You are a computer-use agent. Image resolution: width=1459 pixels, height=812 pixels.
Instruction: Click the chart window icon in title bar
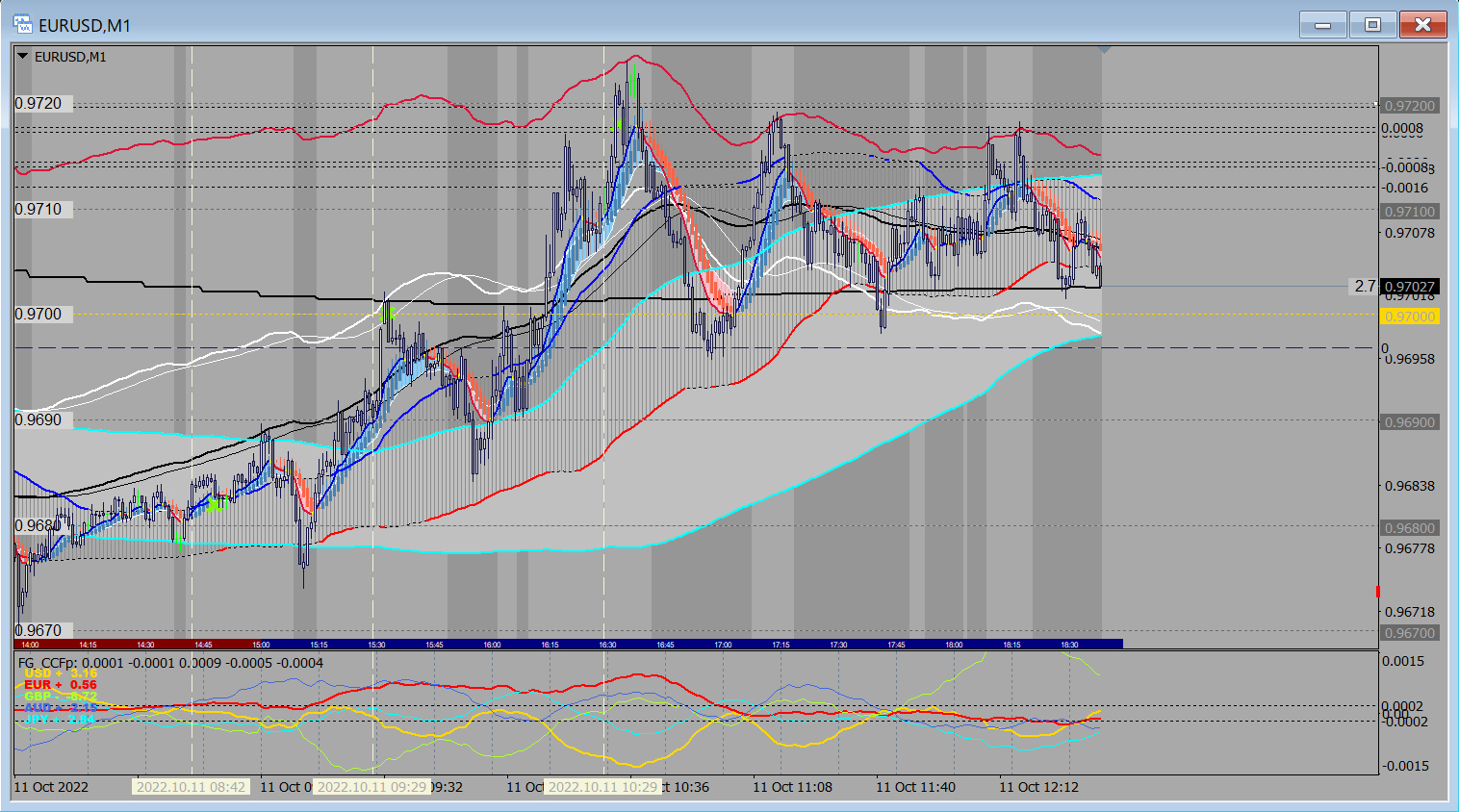pyautogui.click(x=22, y=24)
